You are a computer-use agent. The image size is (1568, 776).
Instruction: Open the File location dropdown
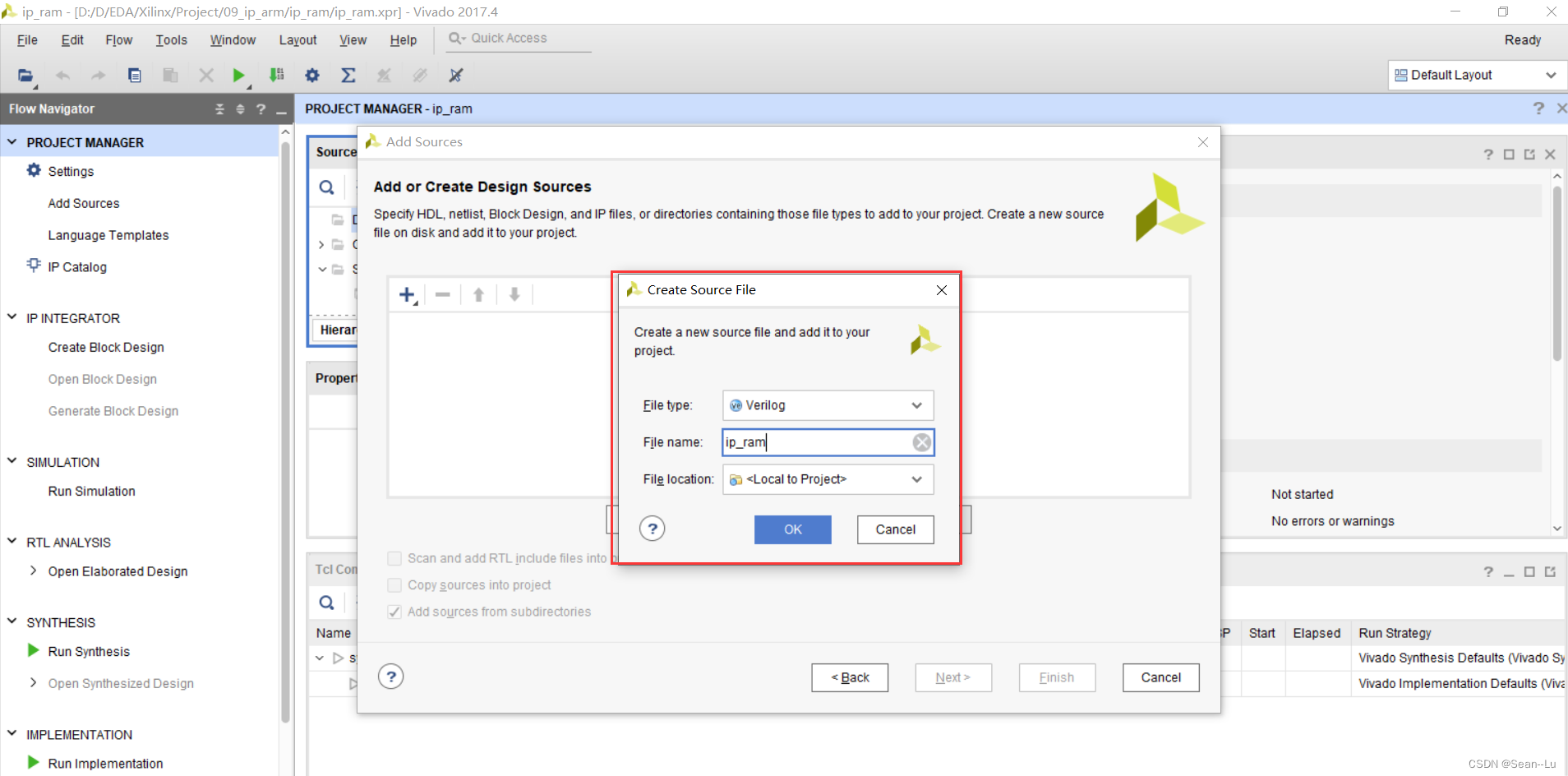point(828,479)
